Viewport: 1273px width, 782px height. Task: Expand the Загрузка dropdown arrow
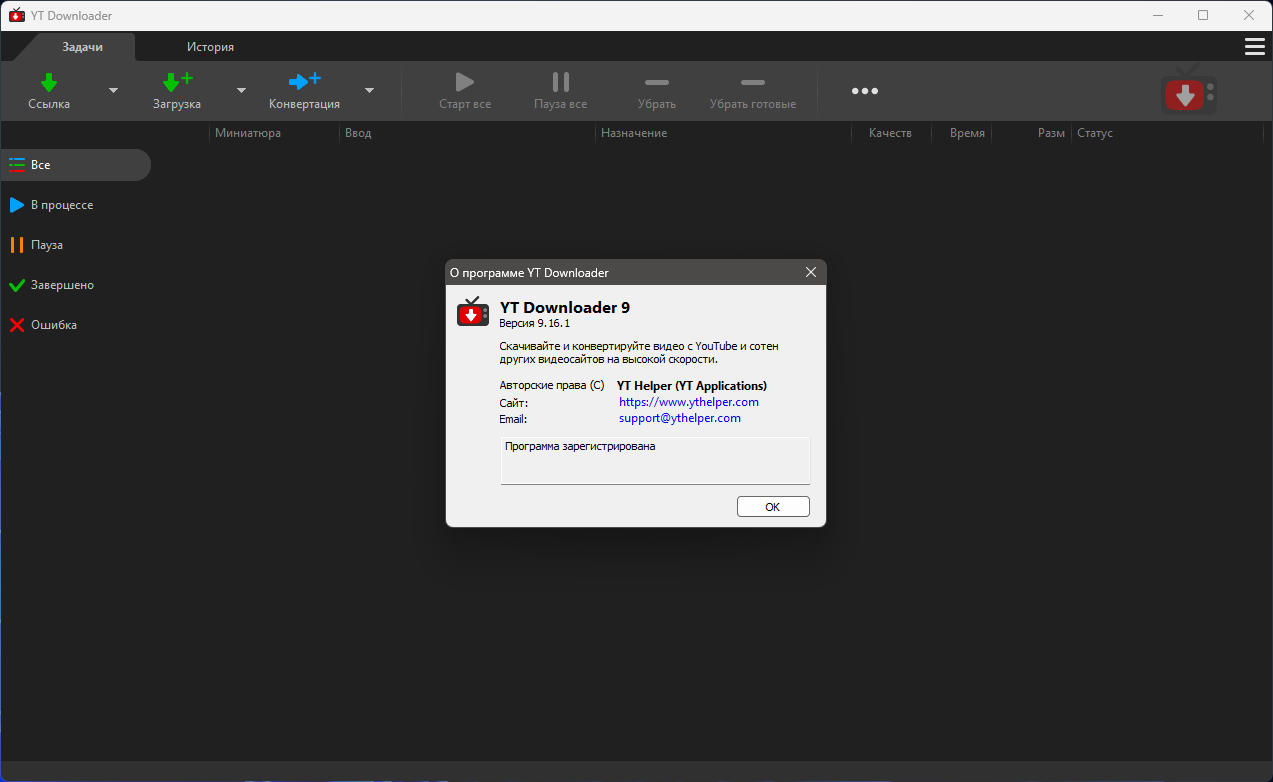(x=241, y=90)
